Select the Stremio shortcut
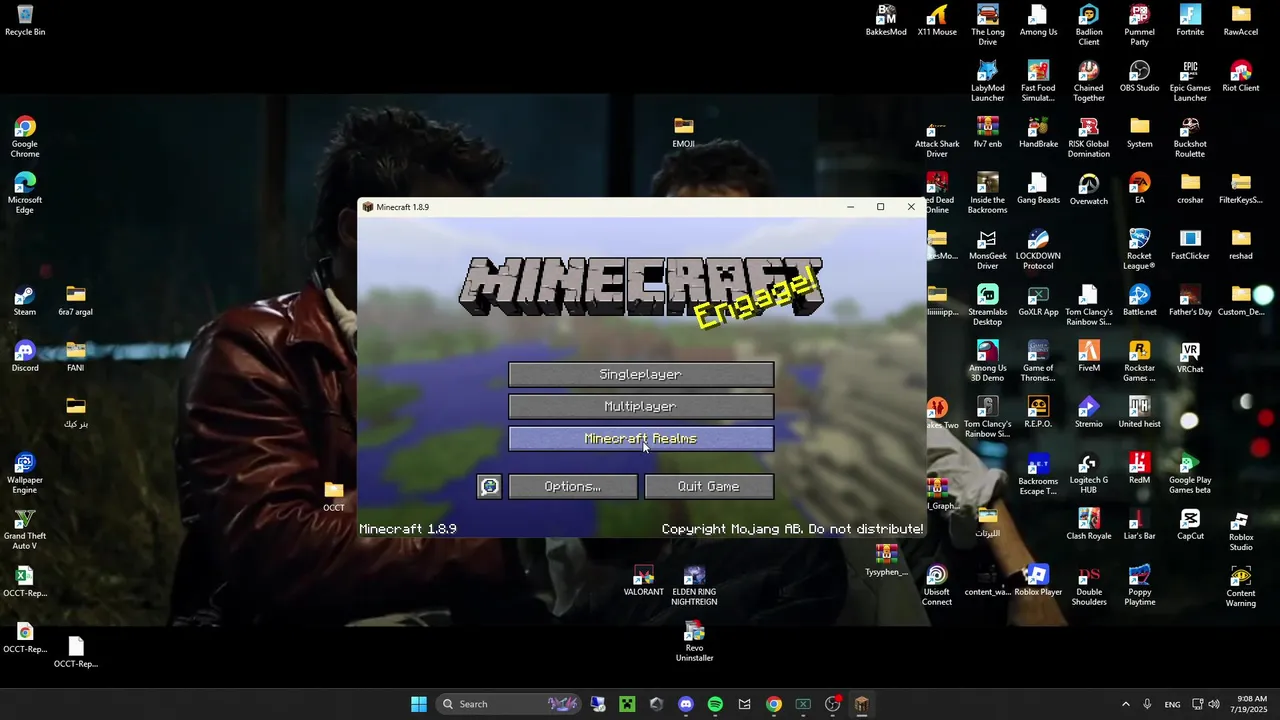Image resolution: width=1280 pixels, height=720 pixels. 1089,413
